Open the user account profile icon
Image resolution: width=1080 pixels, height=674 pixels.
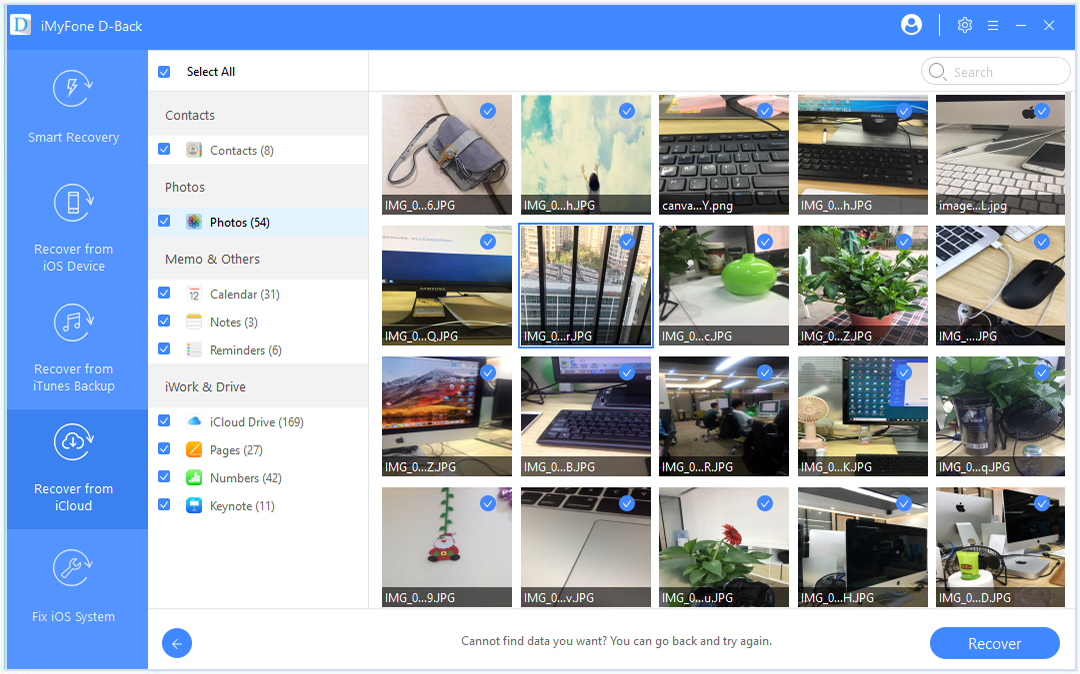point(911,25)
